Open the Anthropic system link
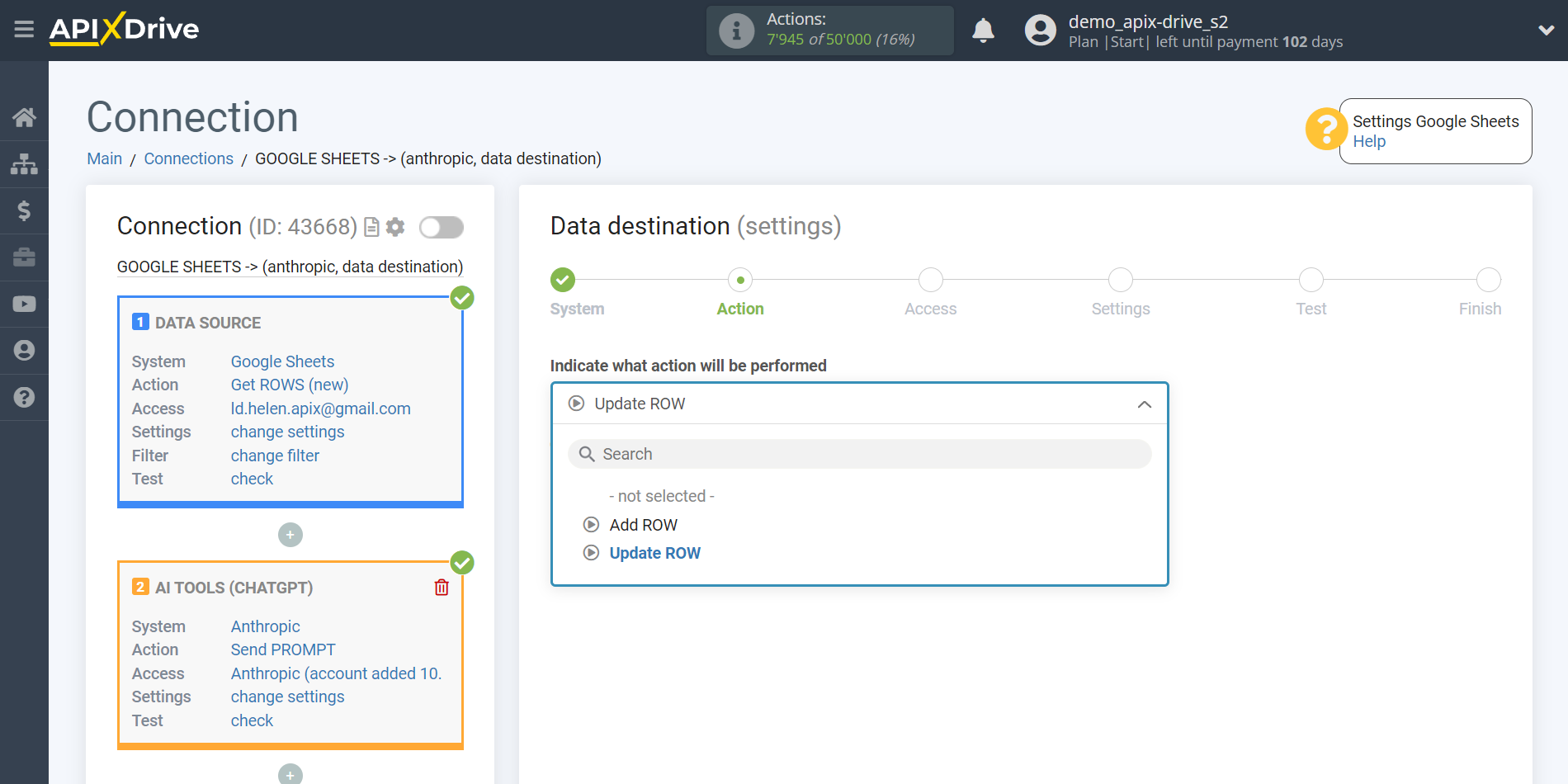Viewport: 1568px width, 784px height. coord(265,626)
